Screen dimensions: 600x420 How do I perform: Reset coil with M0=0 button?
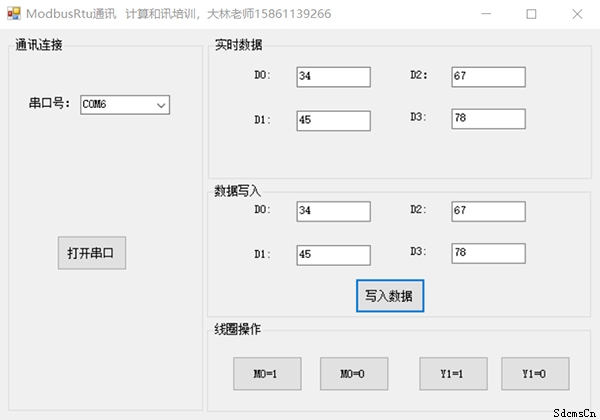tap(354, 374)
